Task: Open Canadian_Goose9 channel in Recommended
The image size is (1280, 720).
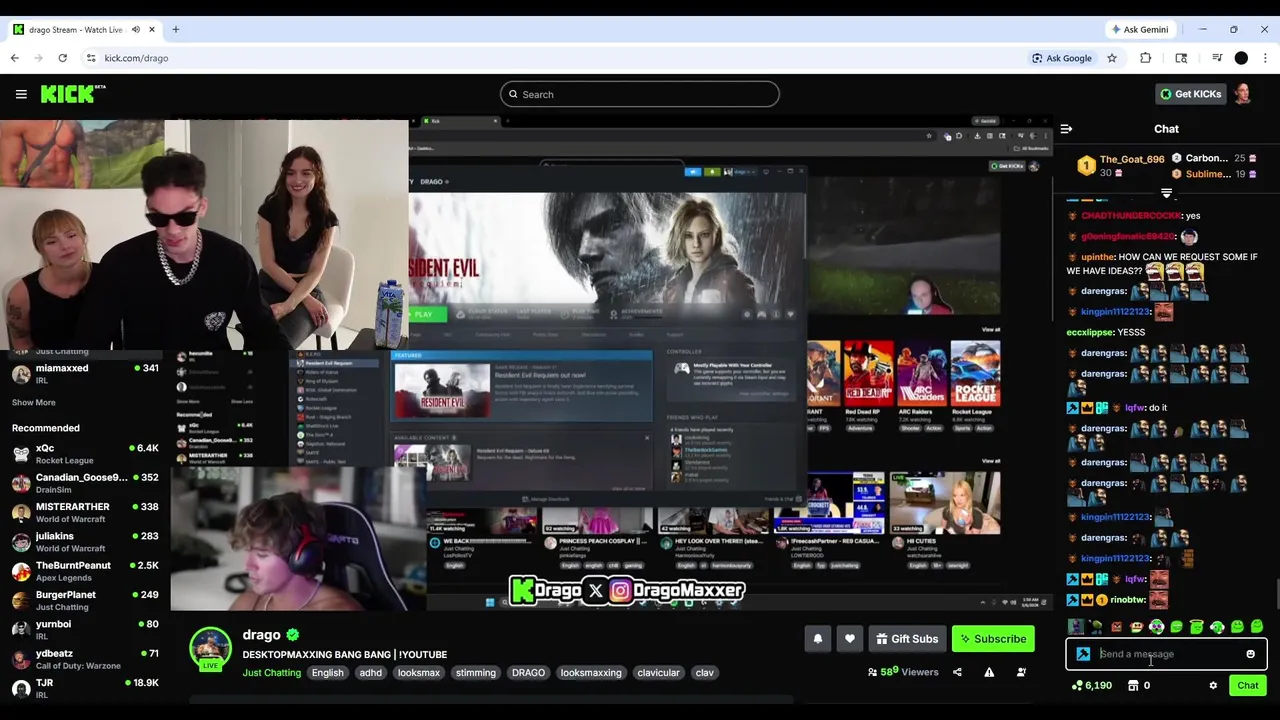Action: tap(85, 483)
